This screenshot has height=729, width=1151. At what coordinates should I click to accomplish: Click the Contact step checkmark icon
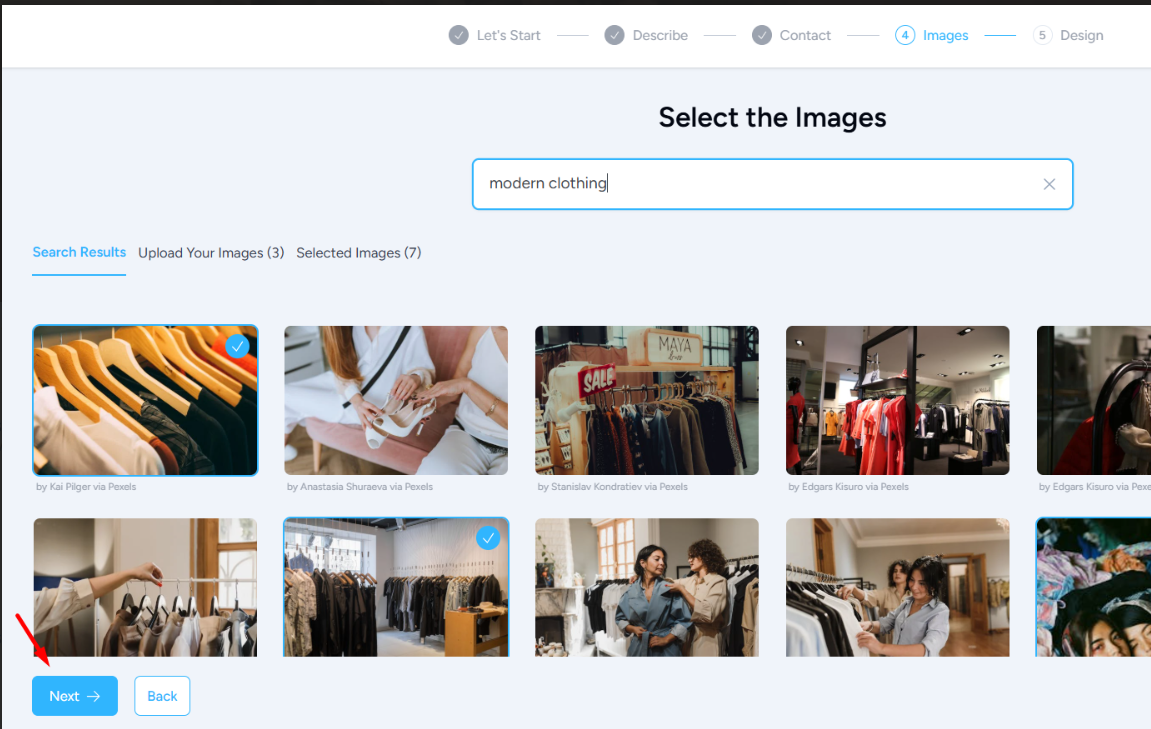762,35
